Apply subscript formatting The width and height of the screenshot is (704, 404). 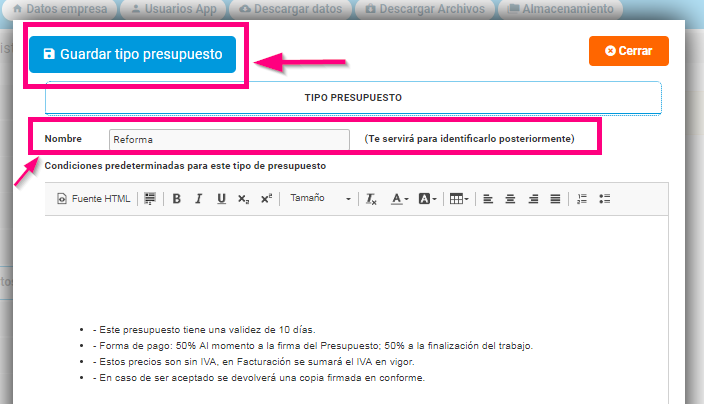coord(243,199)
